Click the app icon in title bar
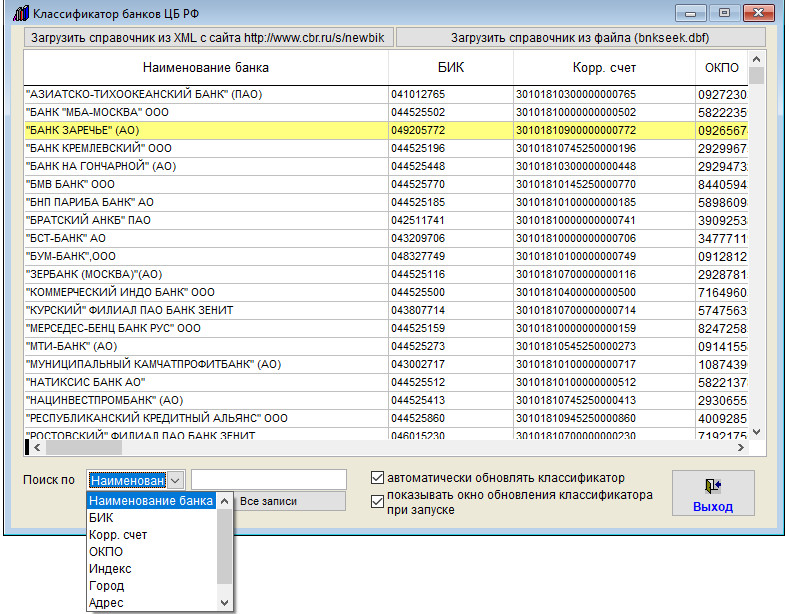Image resolution: width=789 pixels, height=614 pixels. pyautogui.click(x=20, y=15)
